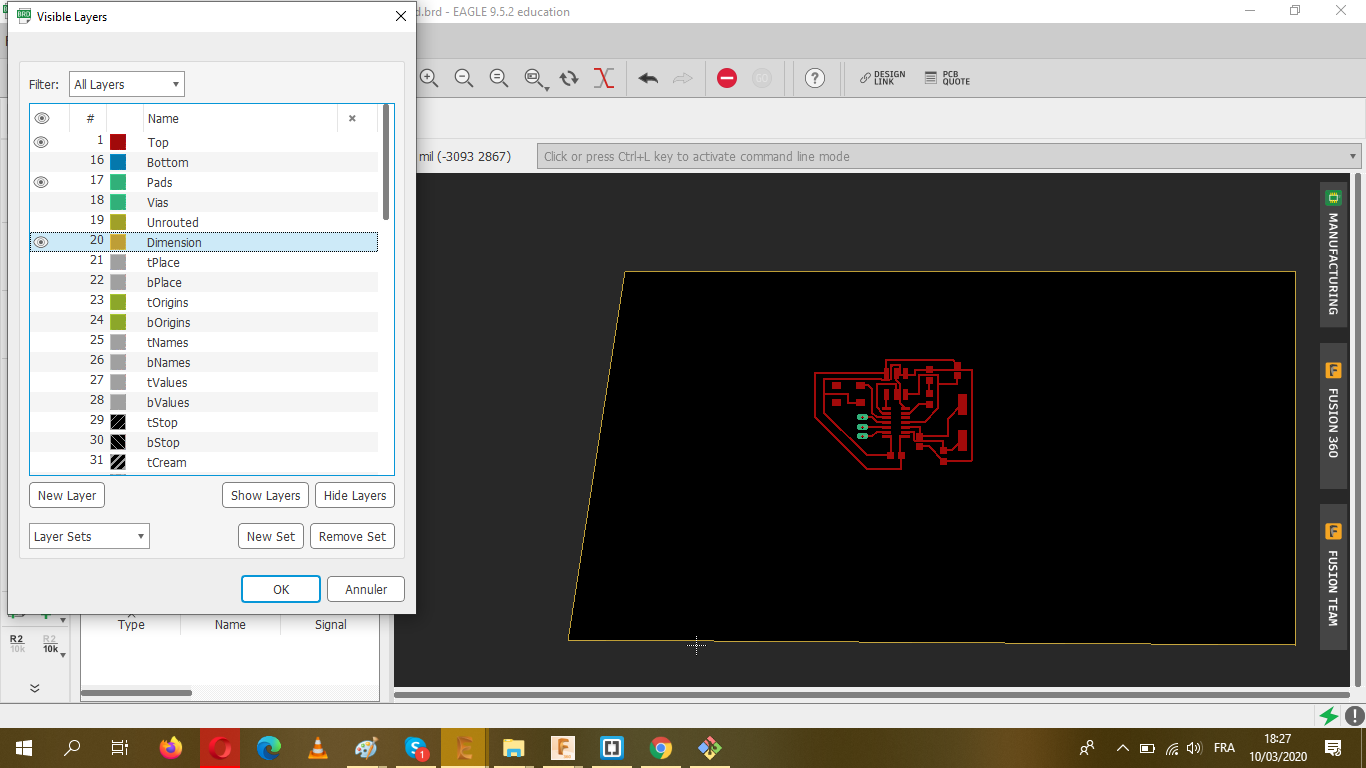This screenshot has height=768, width=1366.
Task: Select the tCream layer row
Action: pos(204,462)
